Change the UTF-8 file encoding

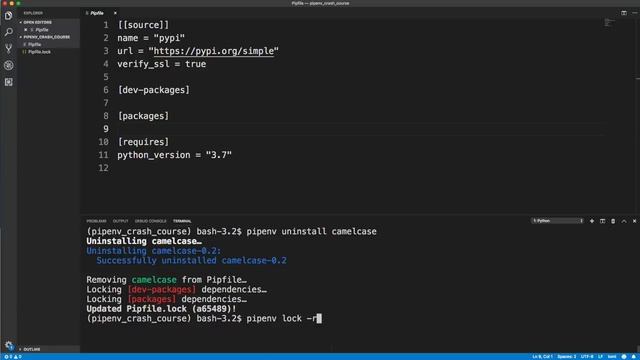point(587,357)
